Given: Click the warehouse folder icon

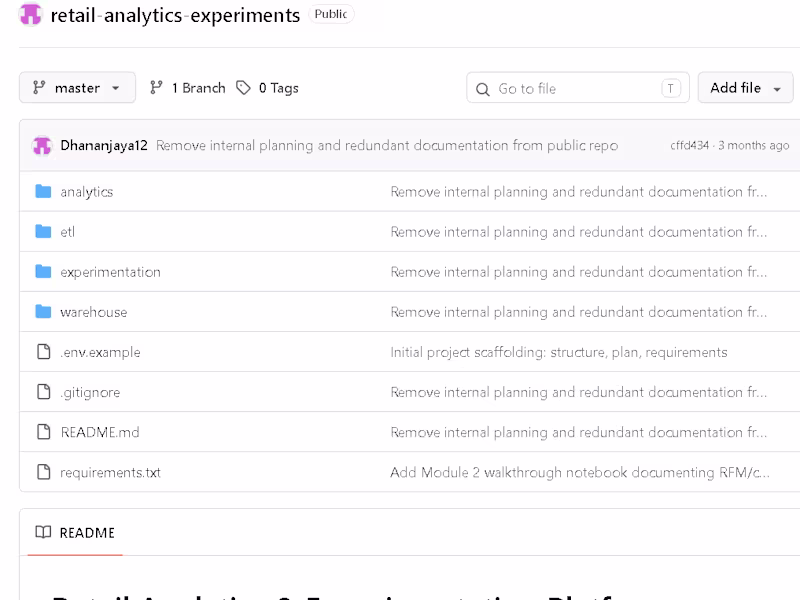Looking at the screenshot, I should [43, 311].
